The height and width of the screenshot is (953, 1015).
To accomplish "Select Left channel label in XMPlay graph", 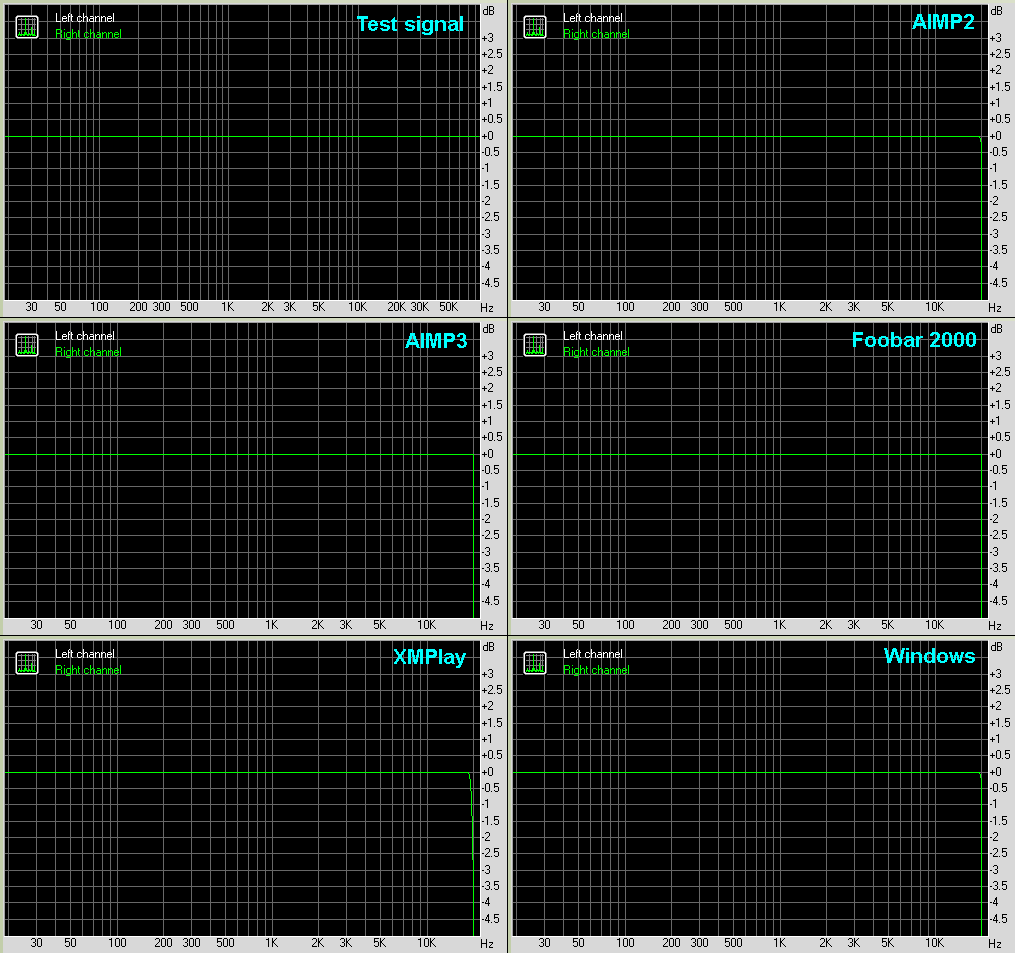I will pyautogui.click(x=85, y=654).
